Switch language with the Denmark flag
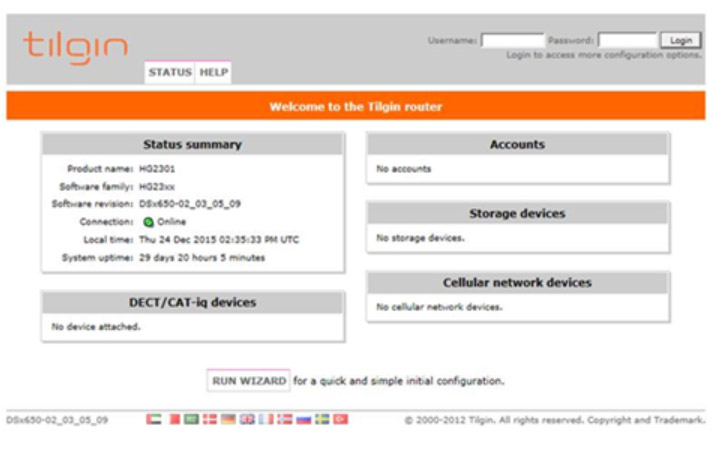Screen dimensions: 712x450 210,419
